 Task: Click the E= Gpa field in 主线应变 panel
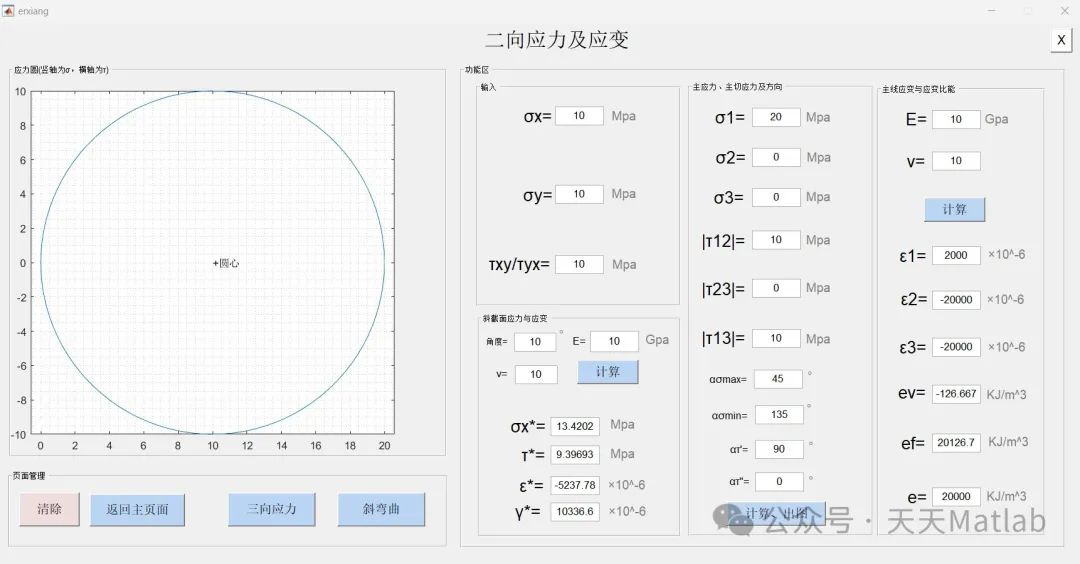tap(956, 119)
